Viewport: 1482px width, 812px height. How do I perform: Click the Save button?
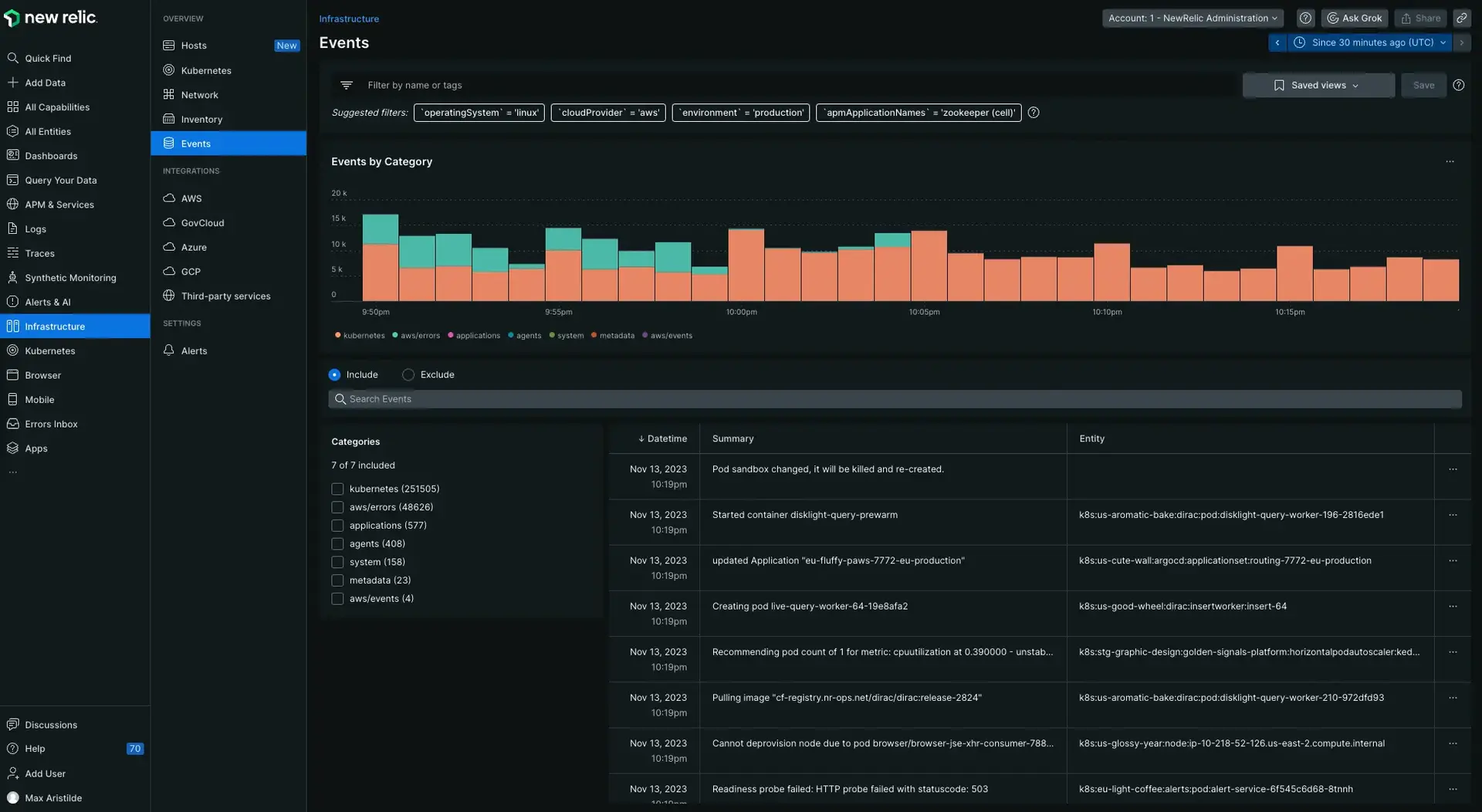1423,85
